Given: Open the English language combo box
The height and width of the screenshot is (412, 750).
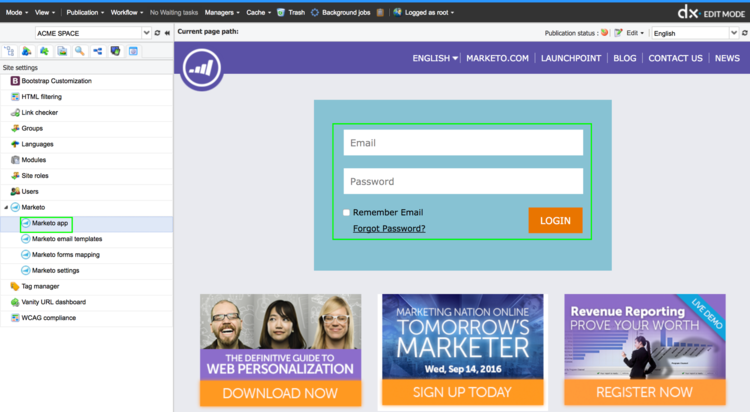Looking at the screenshot, I should [x=695, y=33].
